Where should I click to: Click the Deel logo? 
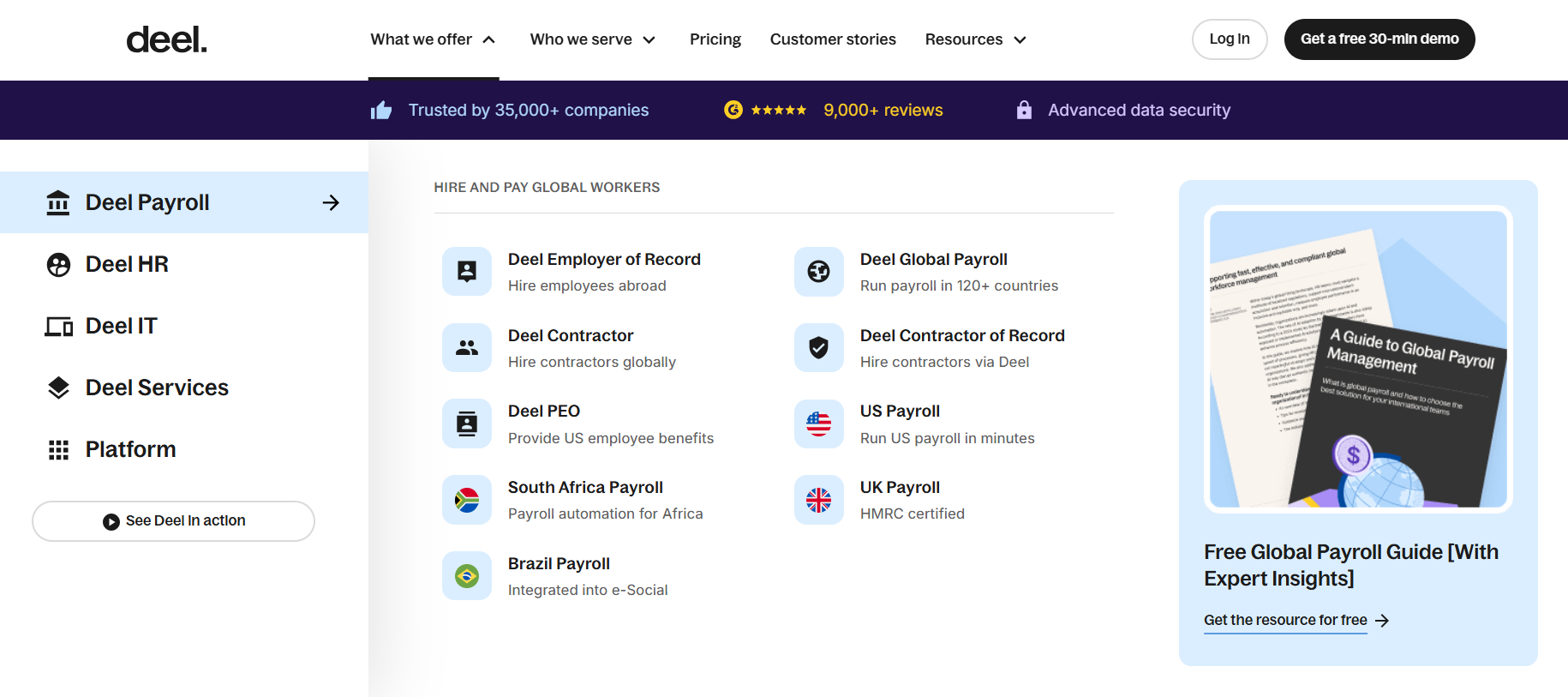pyautogui.click(x=166, y=39)
